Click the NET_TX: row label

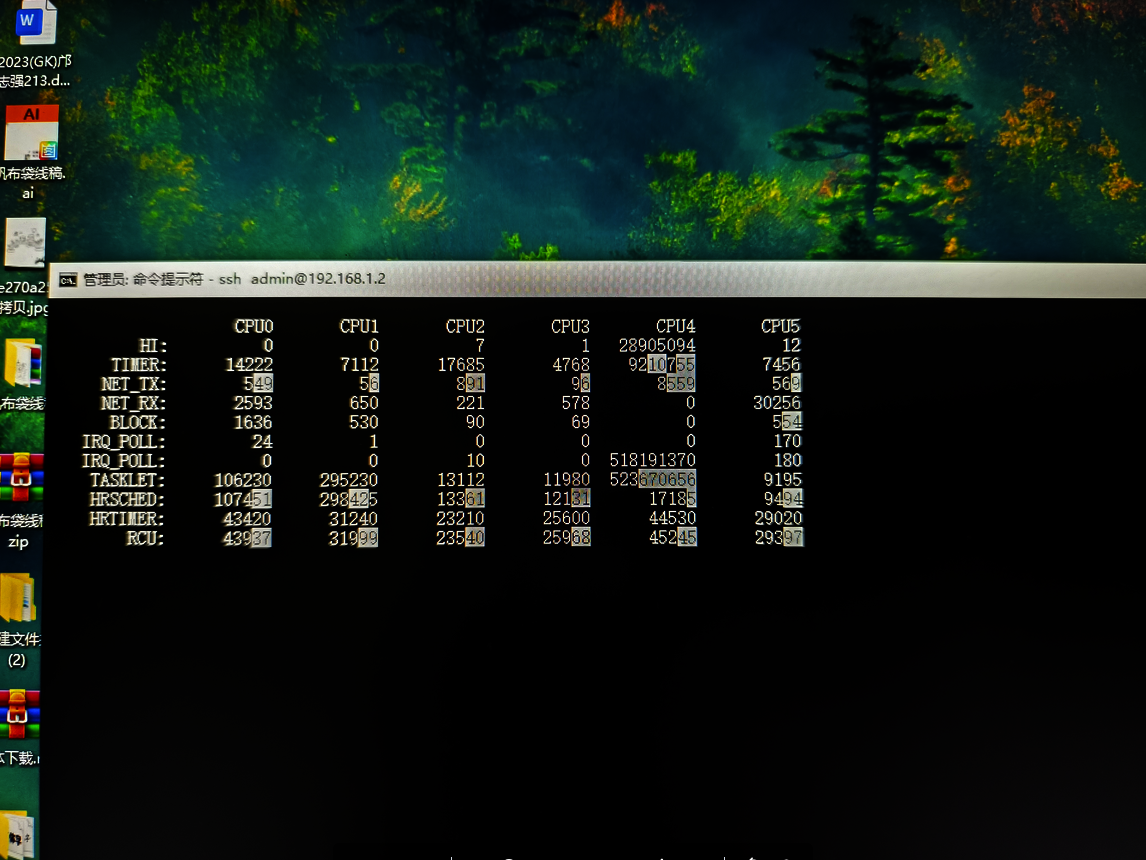(134, 384)
